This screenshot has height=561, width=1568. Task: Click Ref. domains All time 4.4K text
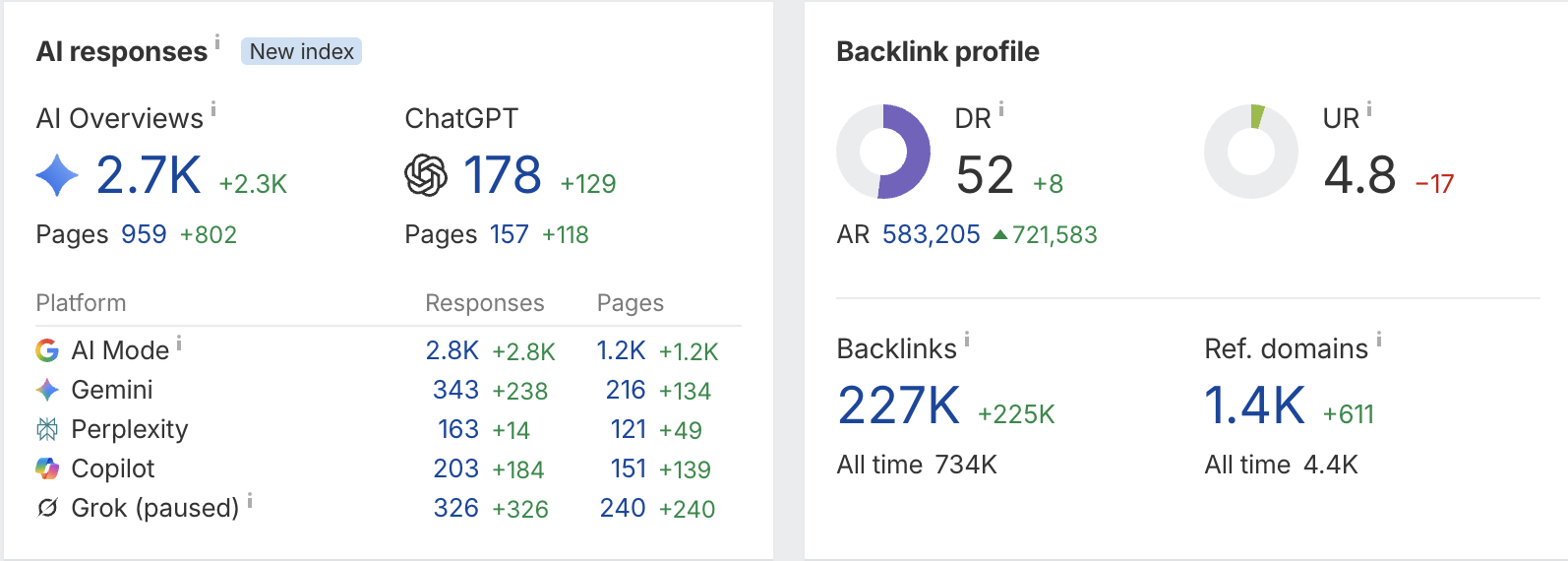tap(1281, 465)
